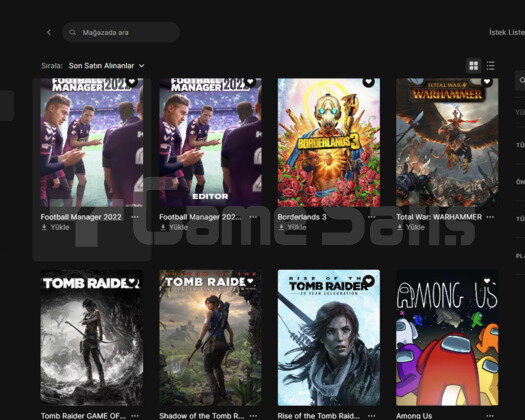Switch to grid view
The height and width of the screenshot is (420, 525).
coord(473,66)
